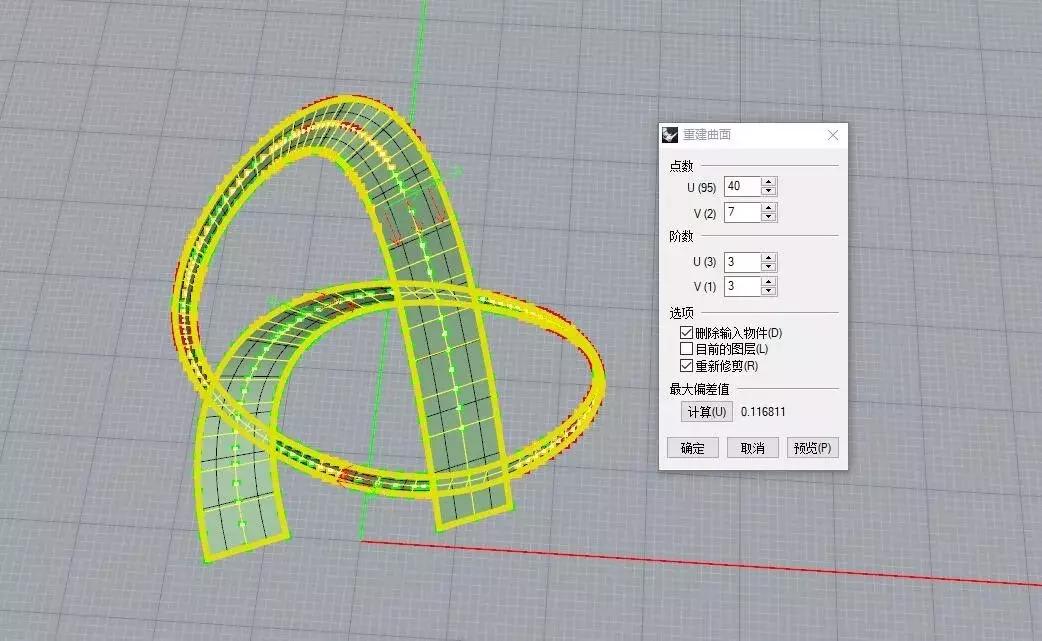Click the 计算(U) button
Screen dimensions: 1042x641
(x=706, y=412)
